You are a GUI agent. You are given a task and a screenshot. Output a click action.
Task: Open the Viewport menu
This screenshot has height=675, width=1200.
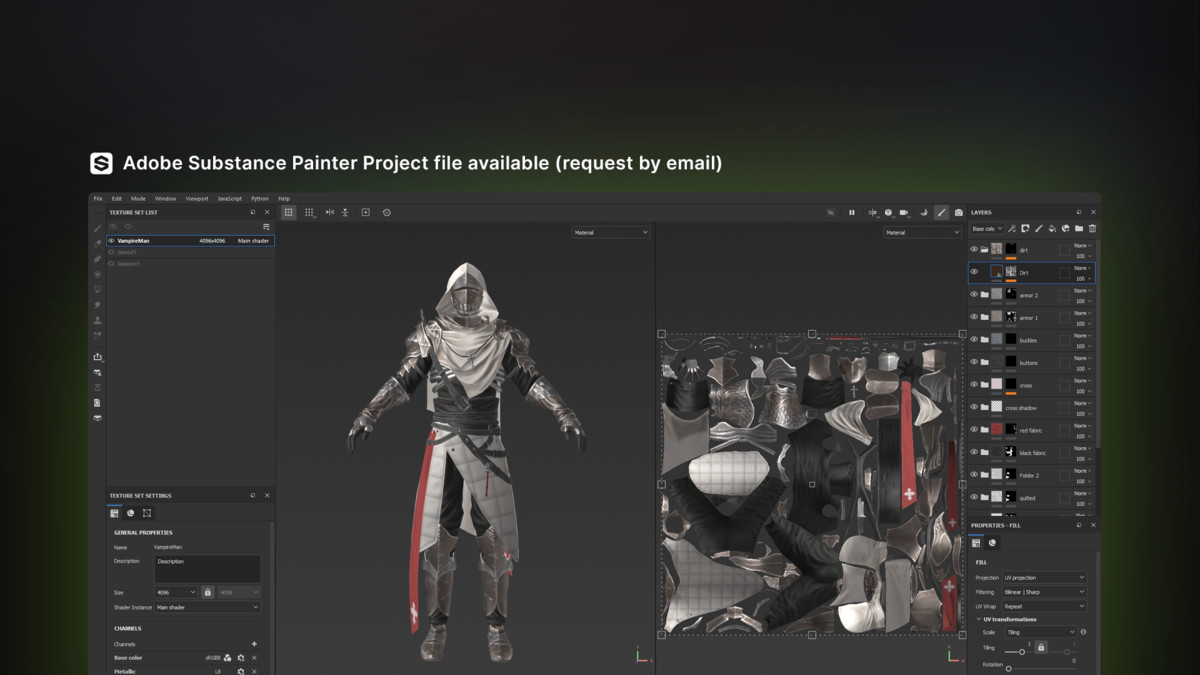point(197,198)
